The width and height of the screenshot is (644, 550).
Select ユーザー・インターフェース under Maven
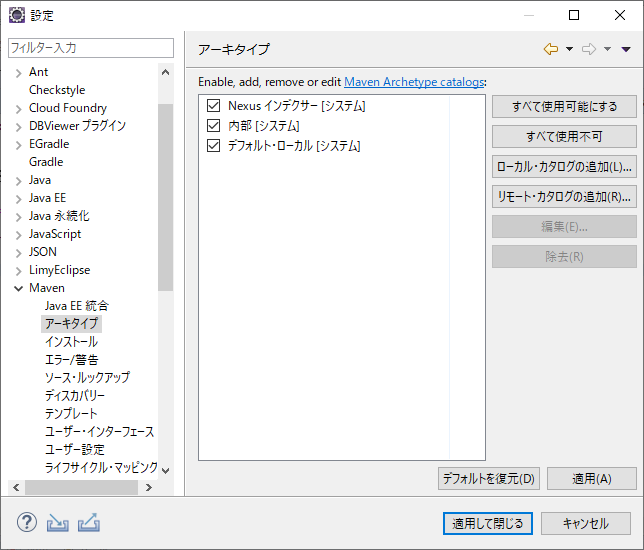click(99, 432)
